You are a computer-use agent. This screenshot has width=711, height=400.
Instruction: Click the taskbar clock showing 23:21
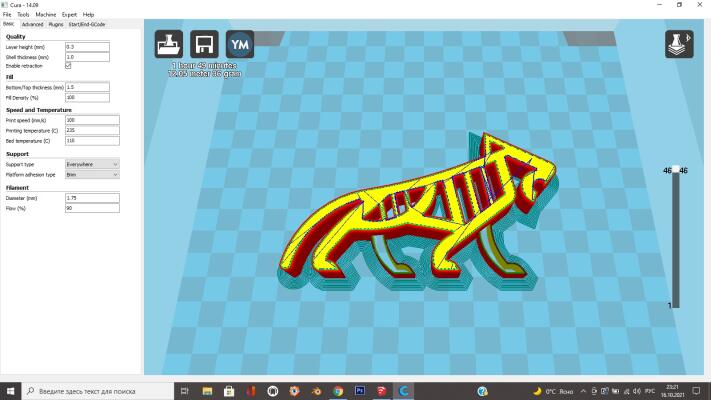(672, 391)
